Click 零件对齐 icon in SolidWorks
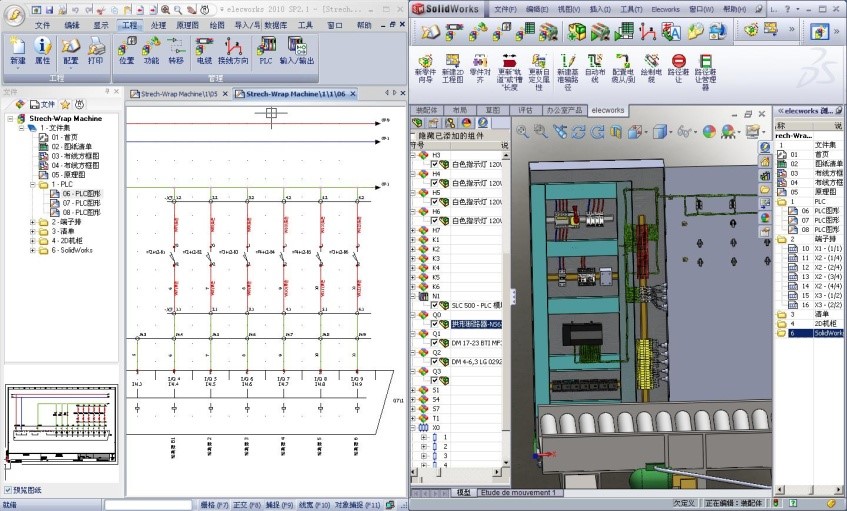The height and width of the screenshot is (511, 847). click(x=480, y=69)
